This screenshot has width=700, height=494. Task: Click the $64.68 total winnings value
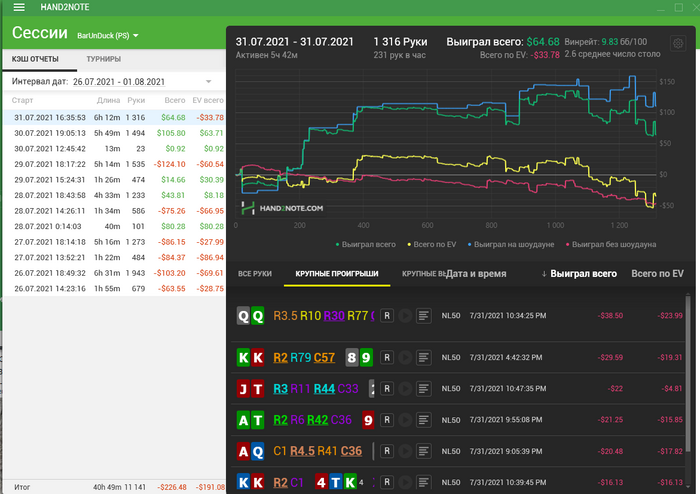pyautogui.click(x=543, y=42)
